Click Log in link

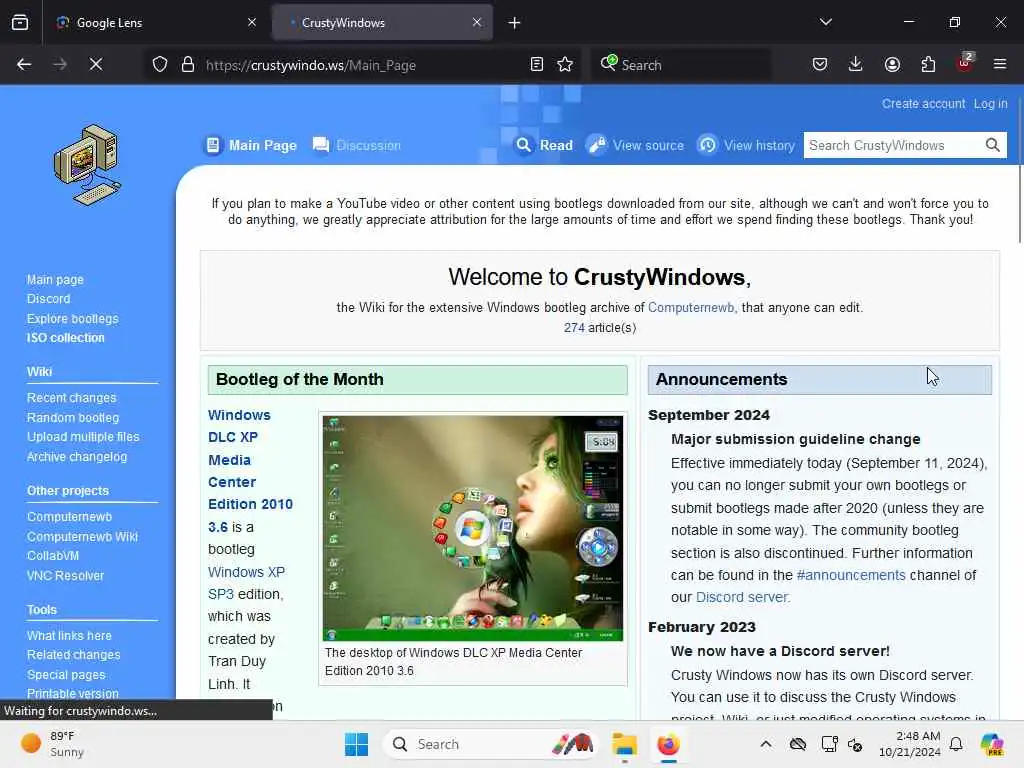pyautogui.click(x=990, y=104)
